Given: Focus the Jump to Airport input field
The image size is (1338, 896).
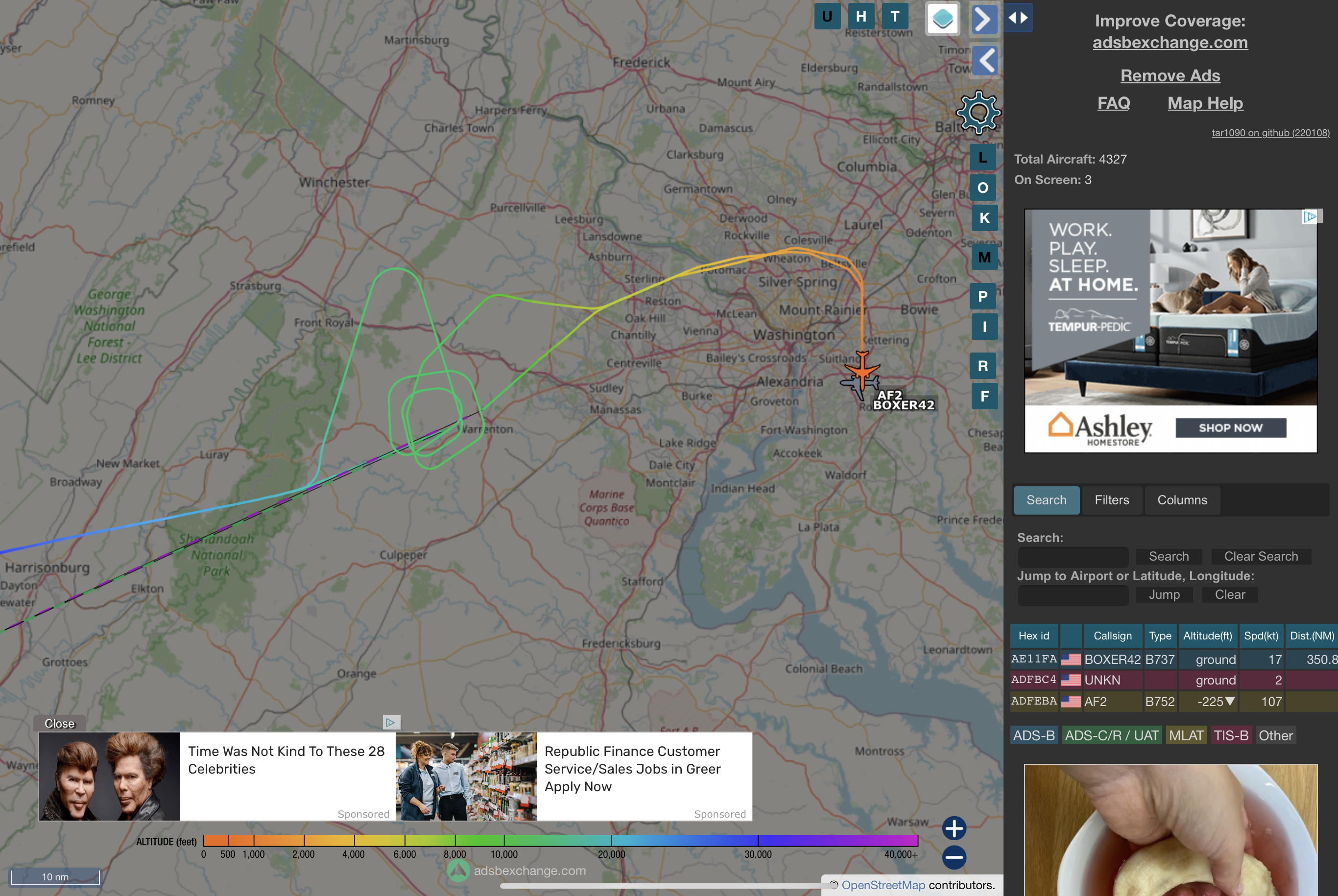Looking at the screenshot, I should tap(1073, 595).
